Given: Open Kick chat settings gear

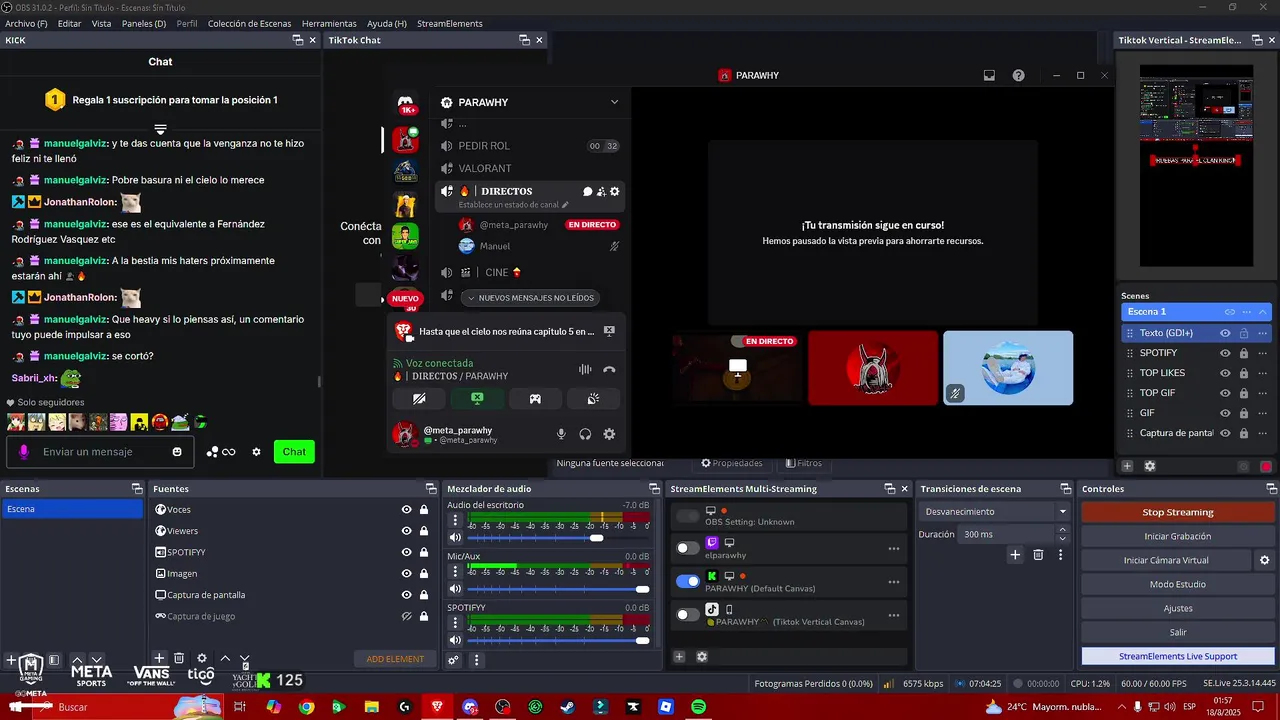Looking at the screenshot, I should [x=256, y=452].
